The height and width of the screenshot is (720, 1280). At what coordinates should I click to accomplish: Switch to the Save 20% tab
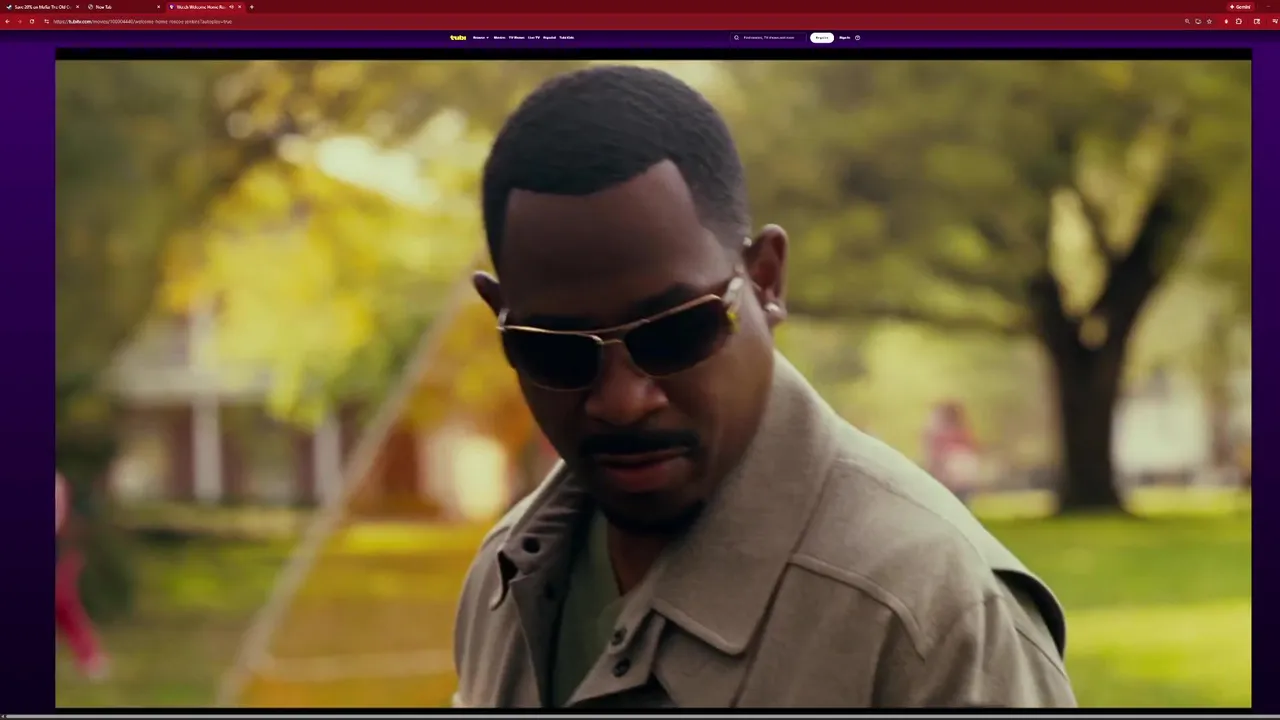point(42,7)
